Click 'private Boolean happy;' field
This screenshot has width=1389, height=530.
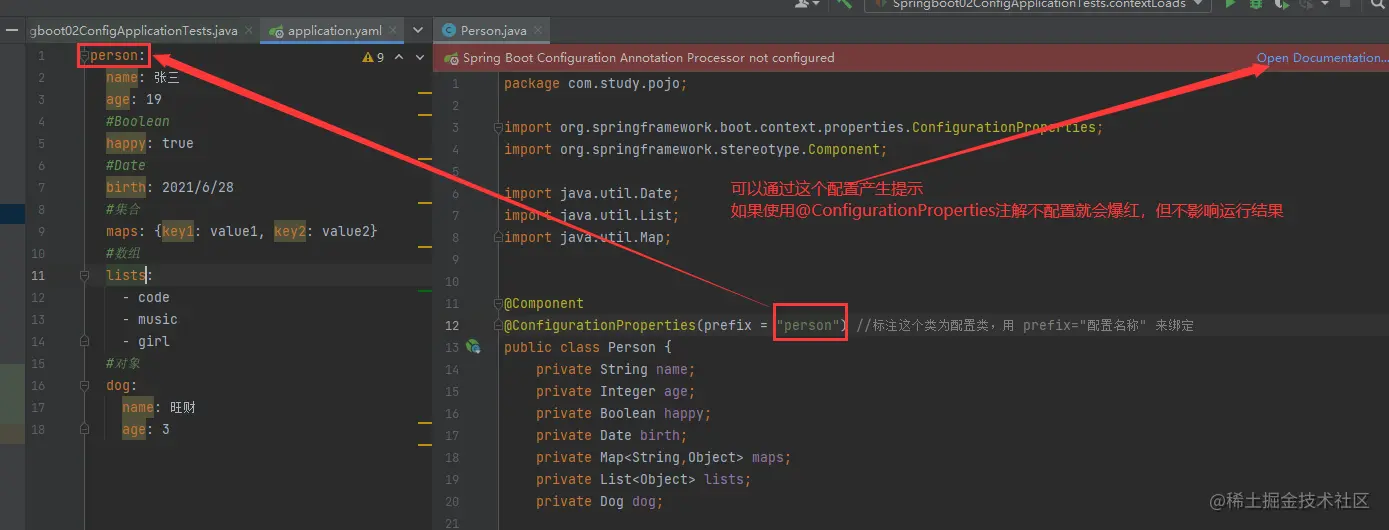[x=623, y=414]
